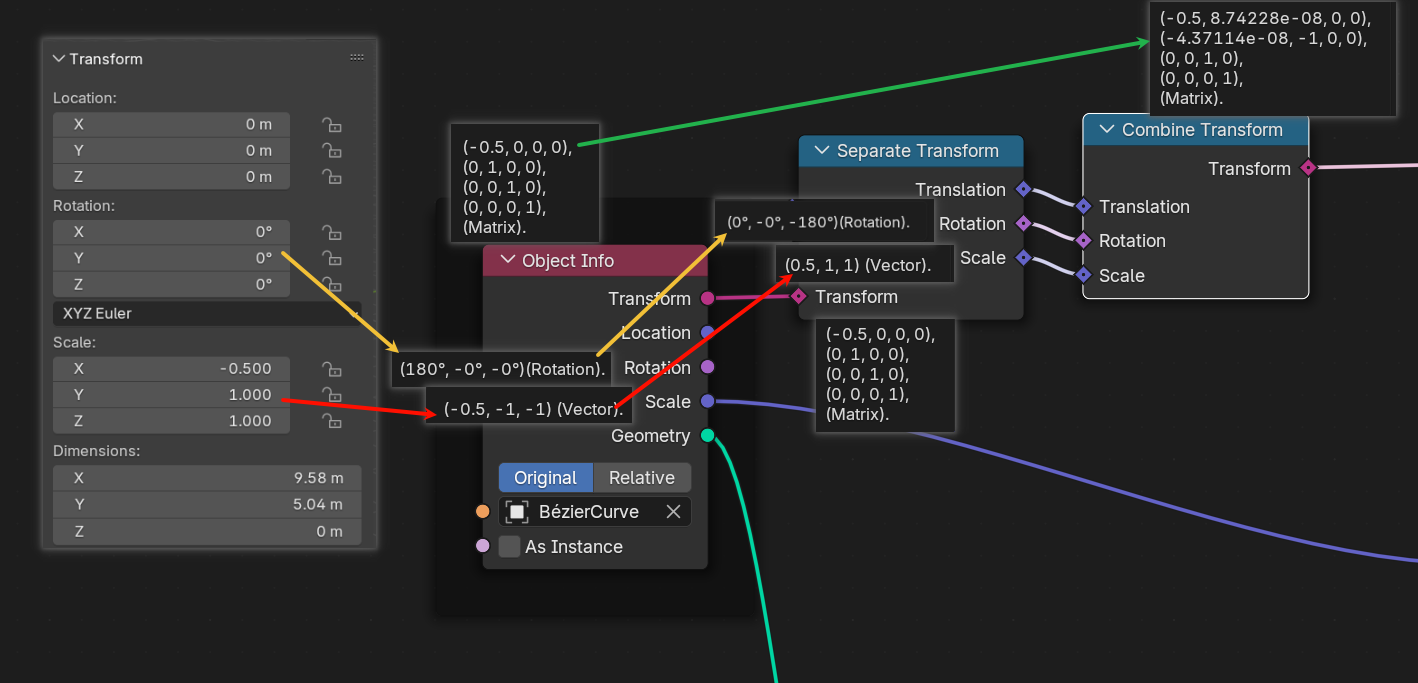
Task: Click the (0.5, 1, 1) (Vector) tooltip text
Action: [858, 265]
